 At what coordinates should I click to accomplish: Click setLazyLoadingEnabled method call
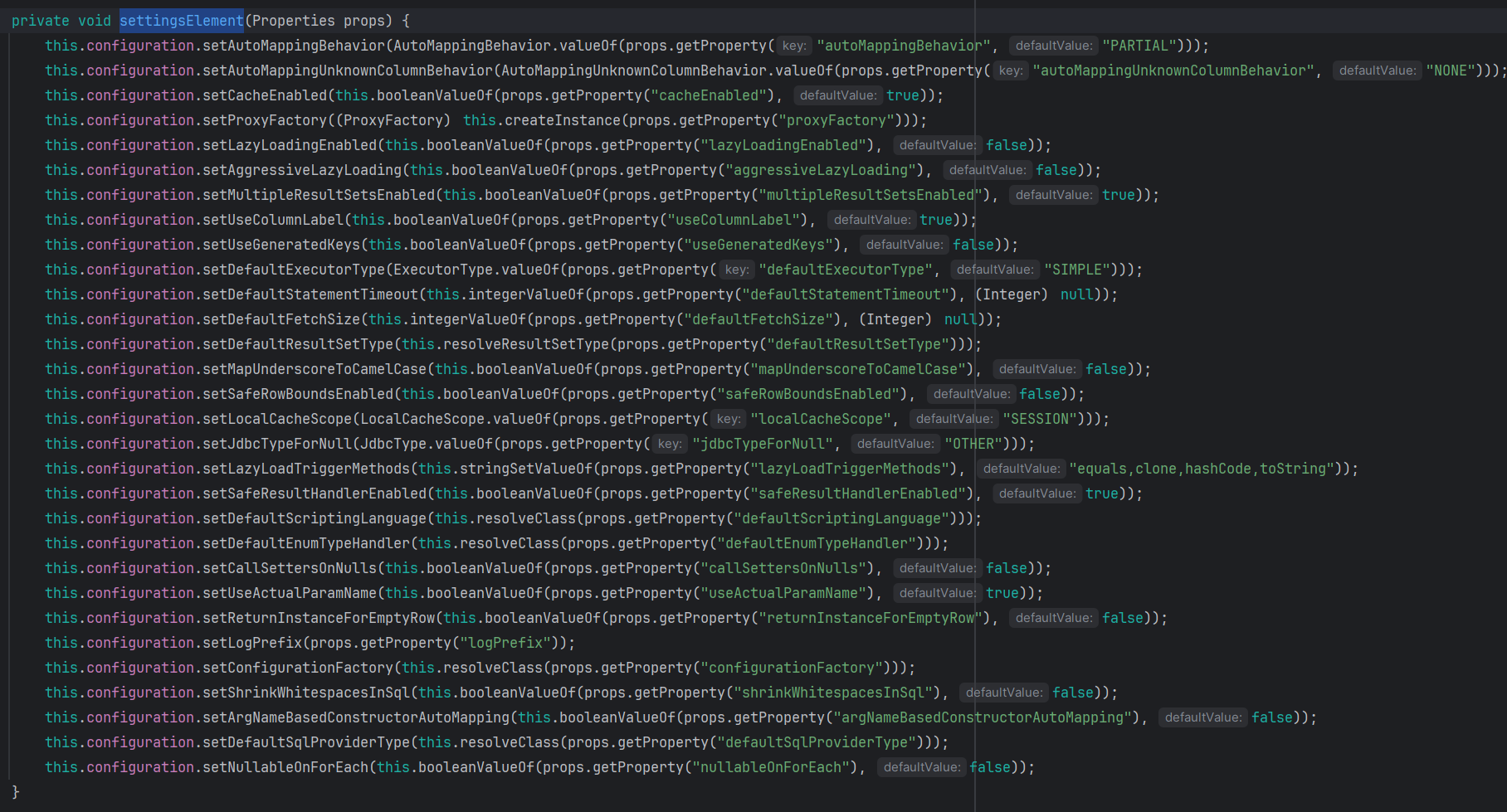point(290,145)
